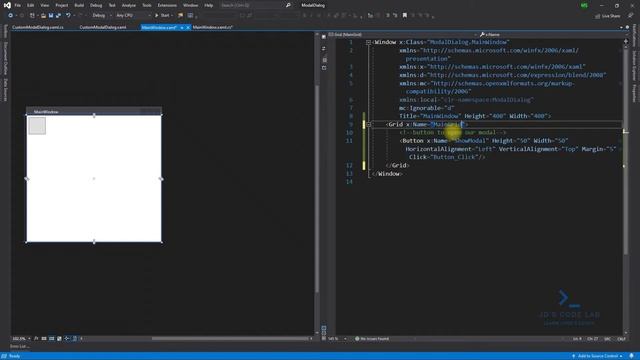The height and width of the screenshot is (360, 640).
Task: Open the Error List panel tab
Action: pos(19,347)
